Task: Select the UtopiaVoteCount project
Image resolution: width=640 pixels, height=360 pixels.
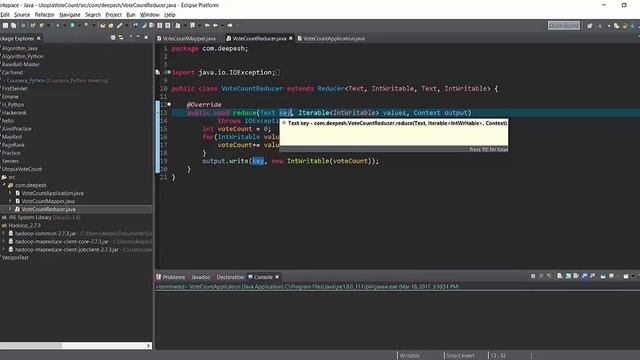Action: coord(22,169)
